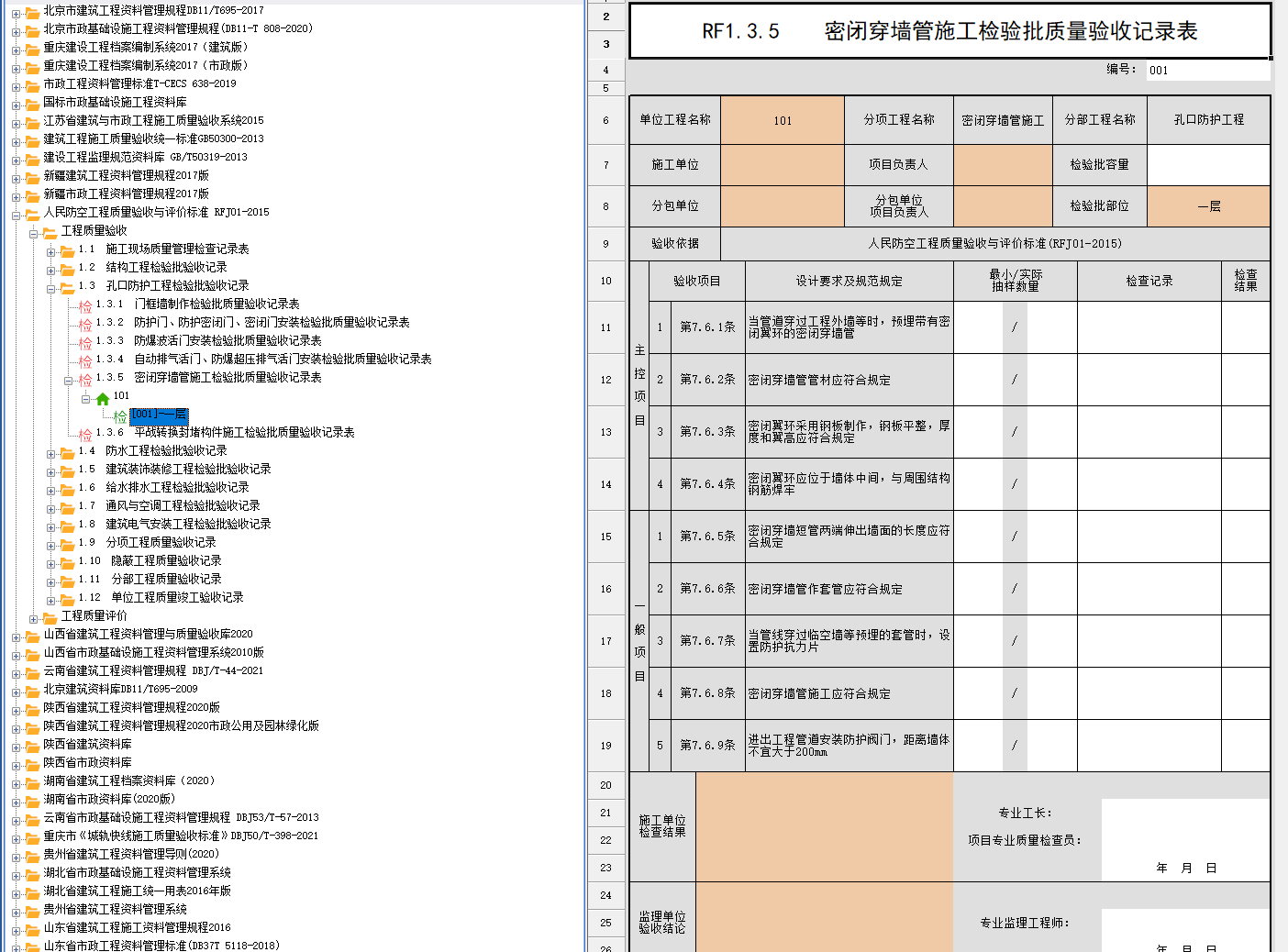Collapse the 1.3.5 密闭穿墙管 node
Image resolution: width=1288 pixels, height=952 pixels.
pos(68,380)
